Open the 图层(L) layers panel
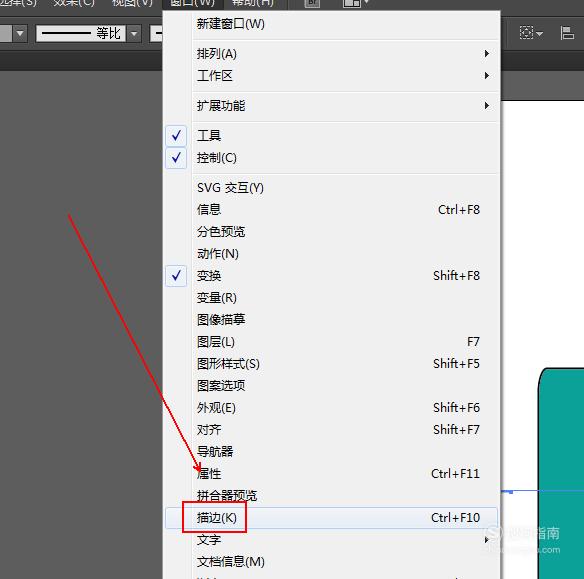 331,341
